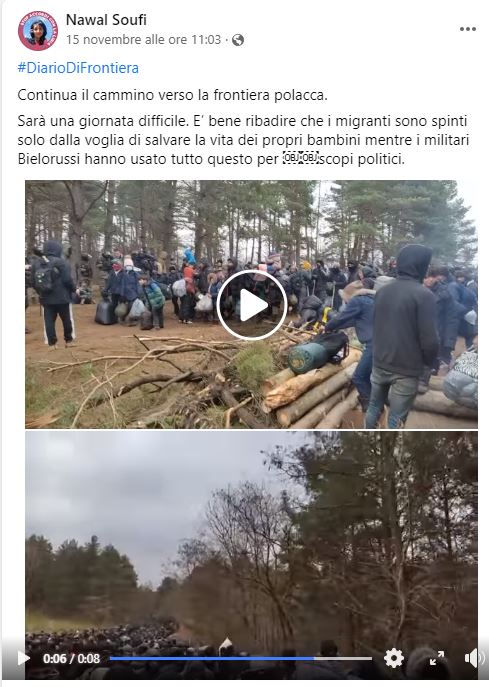Image resolution: width=489 pixels, height=687 pixels.
Task: Open the first video thumbnail showing the log pile
Action: pyautogui.click(x=251, y=304)
